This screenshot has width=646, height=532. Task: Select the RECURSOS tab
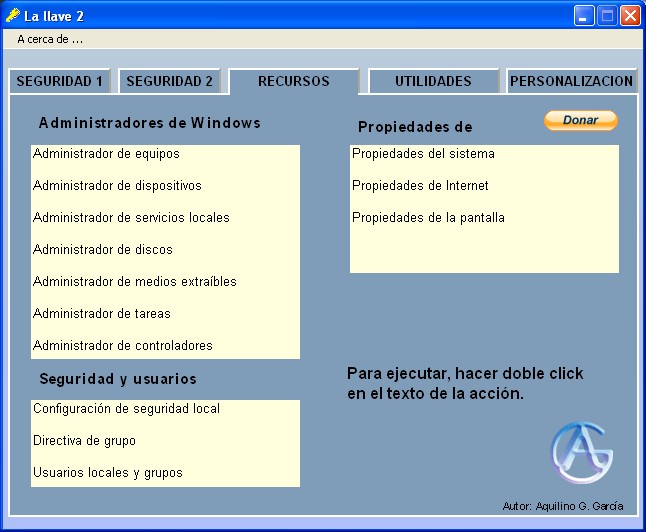click(x=294, y=81)
